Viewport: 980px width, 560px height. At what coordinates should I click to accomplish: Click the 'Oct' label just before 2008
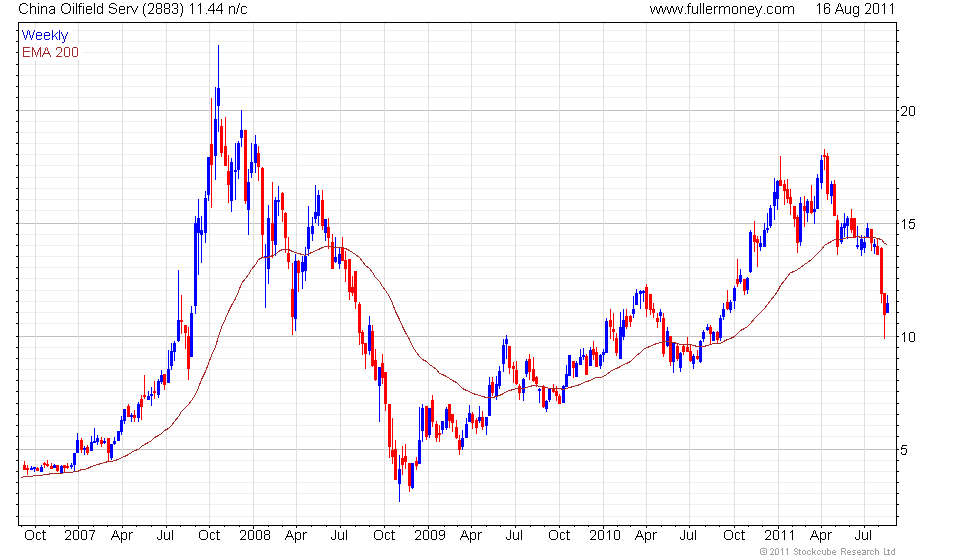[x=209, y=536]
